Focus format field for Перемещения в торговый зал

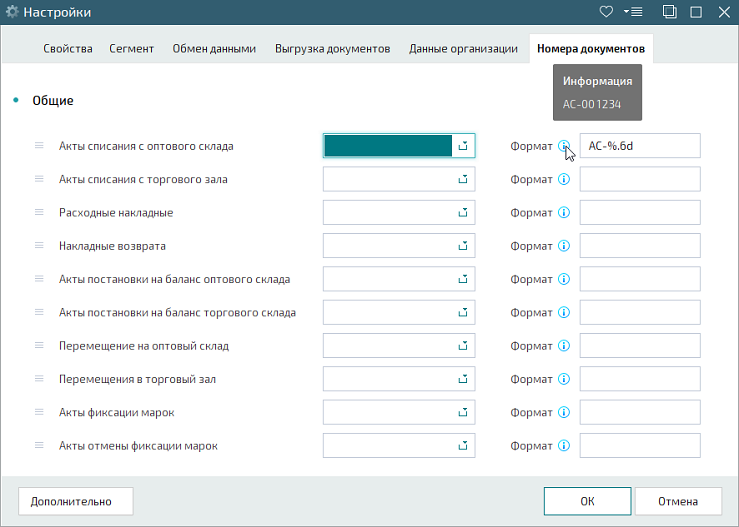pos(640,379)
